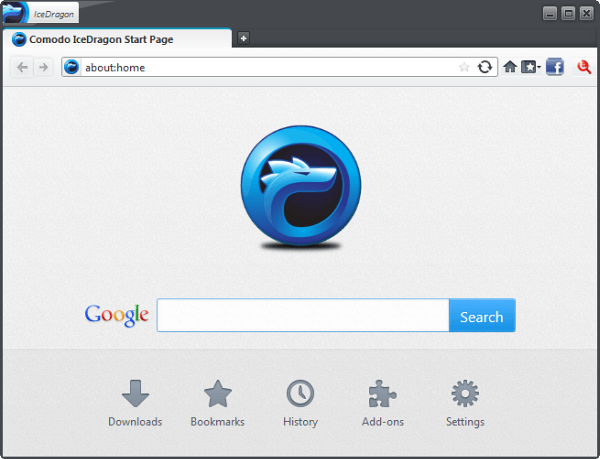Reload the page with refresh icon
600x459 pixels.
coord(484,67)
